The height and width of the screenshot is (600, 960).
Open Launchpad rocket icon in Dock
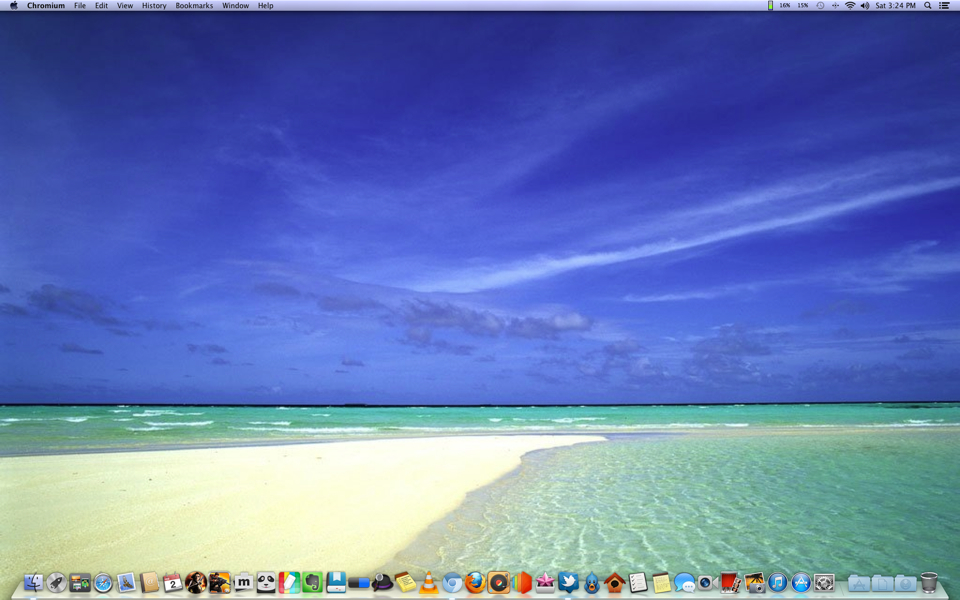tap(56, 582)
